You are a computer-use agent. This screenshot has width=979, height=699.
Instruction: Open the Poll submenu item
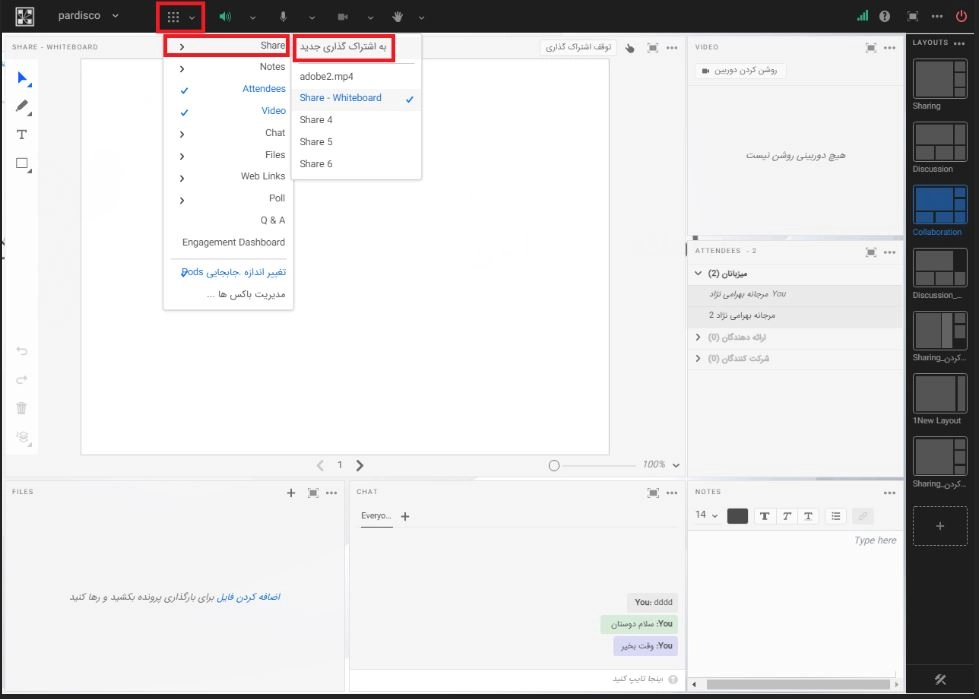(x=229, y=198)
